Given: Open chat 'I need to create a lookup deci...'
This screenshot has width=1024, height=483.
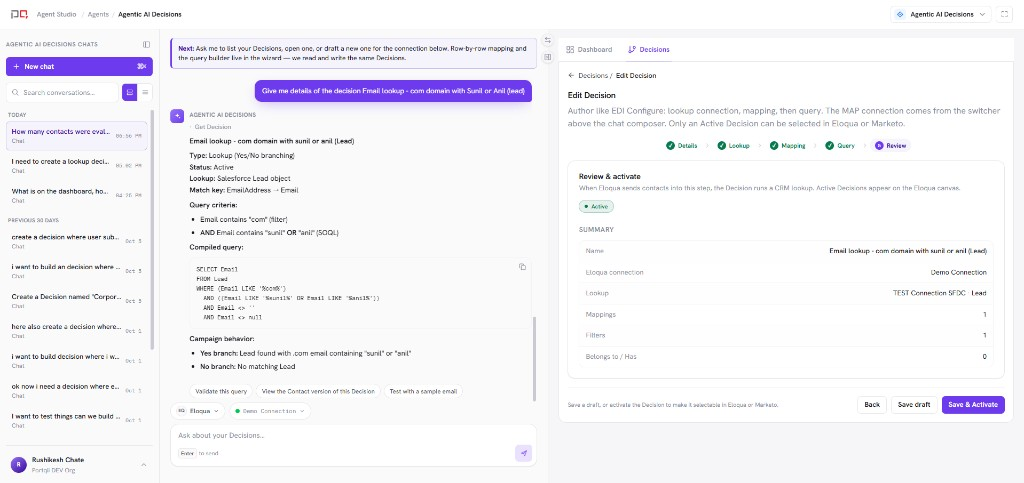Looking at the screenshot, I should (x=76, y=165).
